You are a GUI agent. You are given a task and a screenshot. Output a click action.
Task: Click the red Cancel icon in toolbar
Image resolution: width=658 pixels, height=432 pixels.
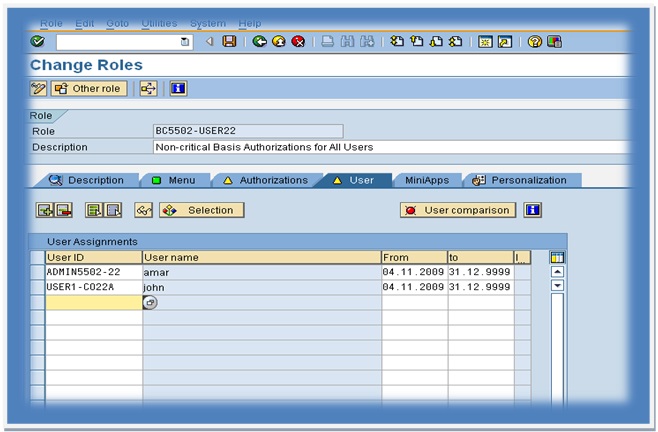coord(298,42)
